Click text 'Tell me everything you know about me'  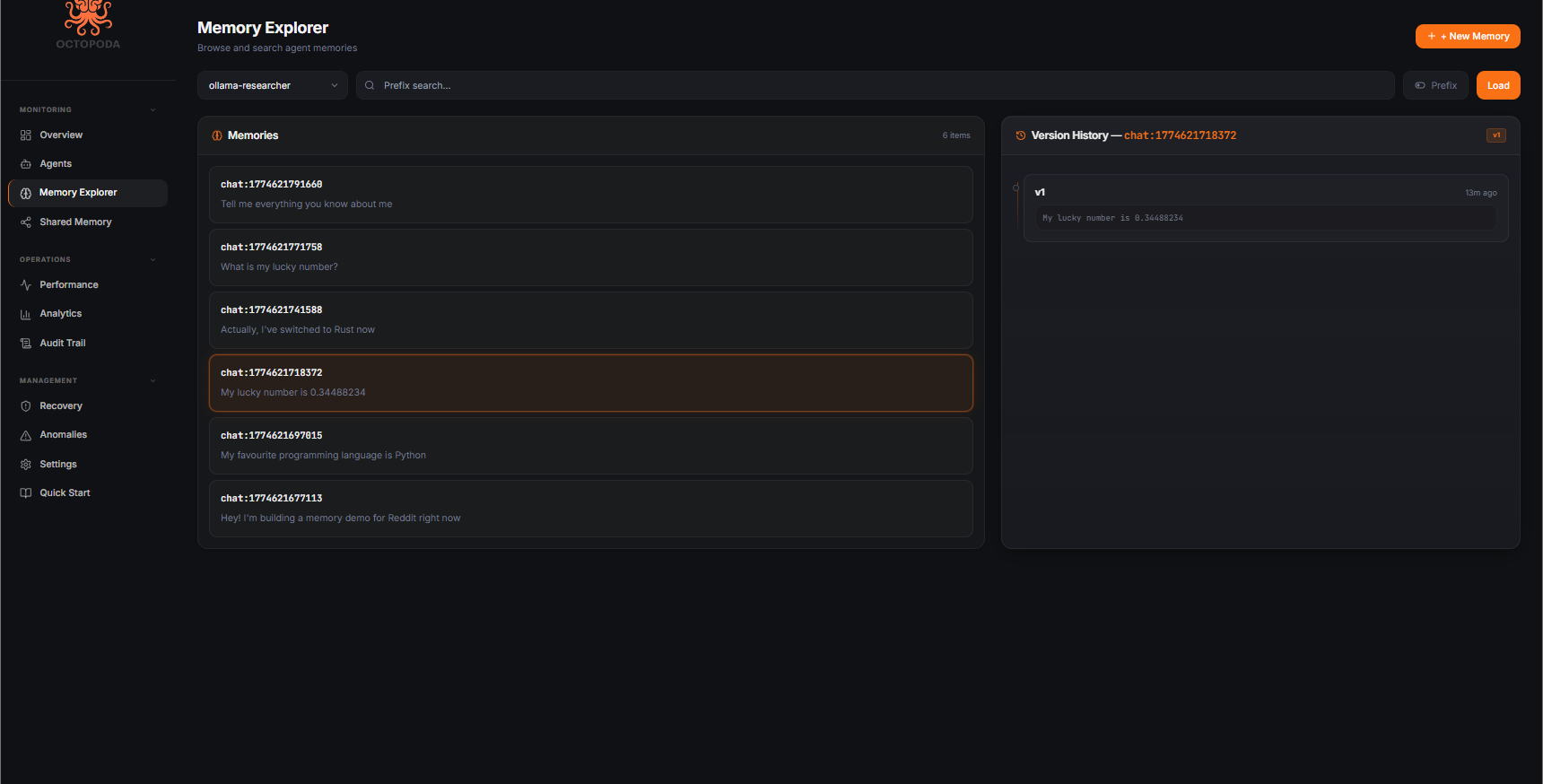point(307,205)
